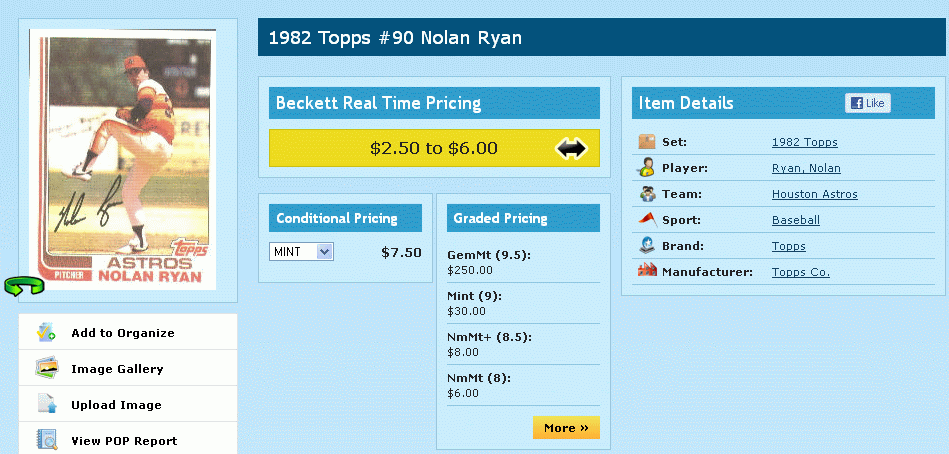Click the Team icon in Item Details
Screen dimensions: 949x454
[x=647, y=194]
